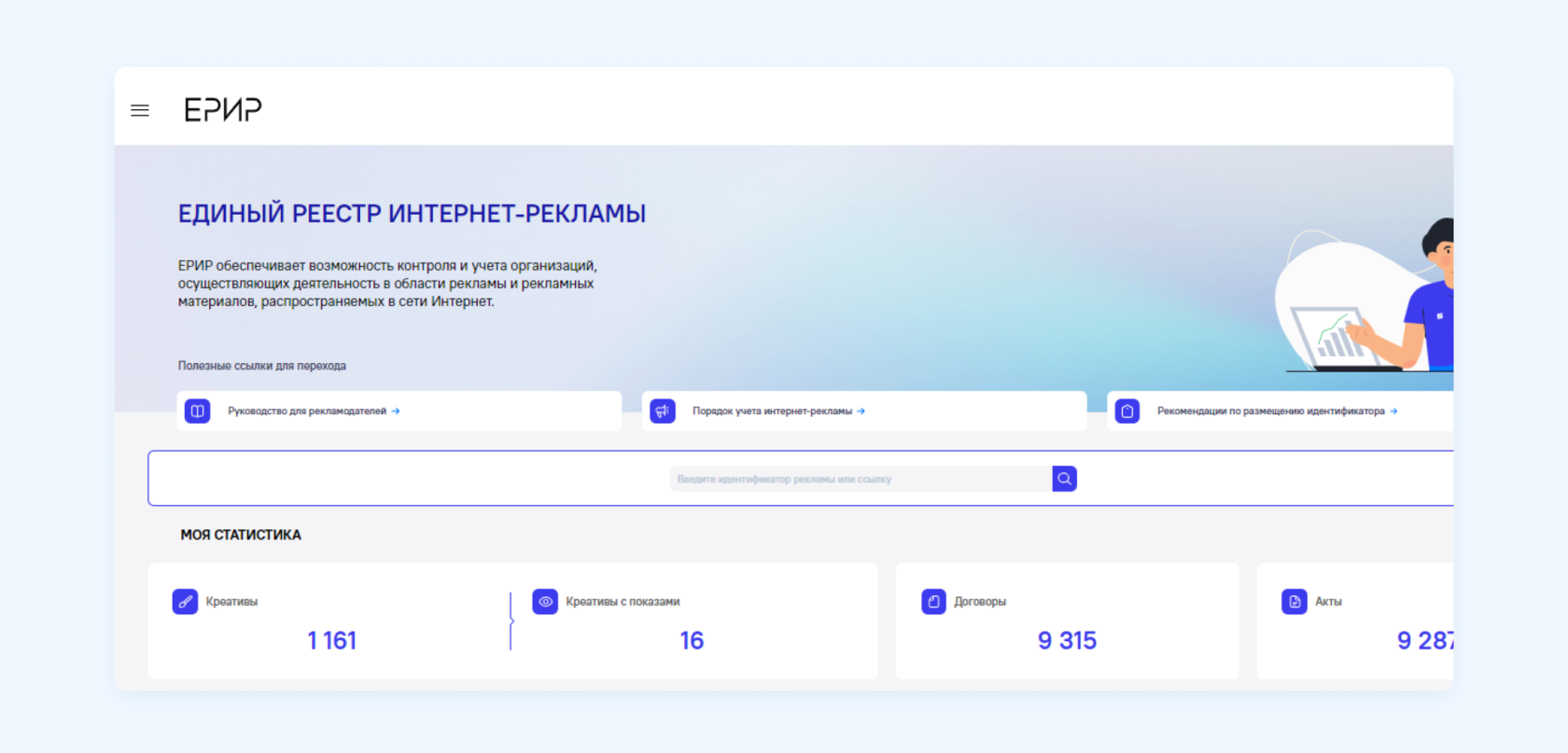Open Руководство для рекламодателей link
This screenshot has height=753, width=1568.
click(x=307, y=411)
